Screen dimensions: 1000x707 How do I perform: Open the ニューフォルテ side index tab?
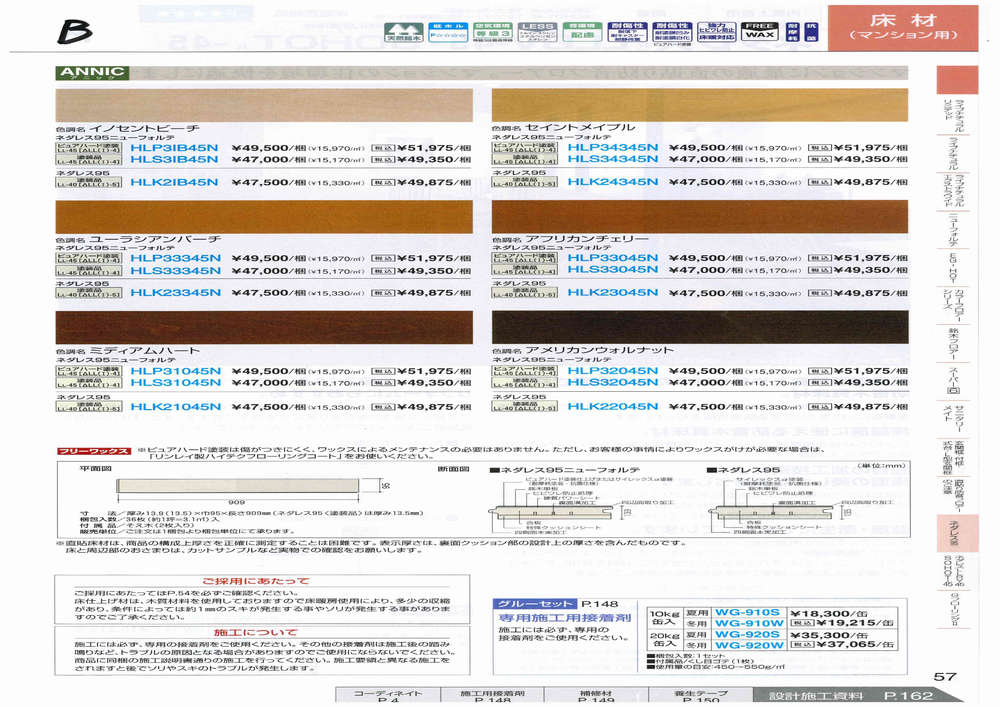point(954,230)
